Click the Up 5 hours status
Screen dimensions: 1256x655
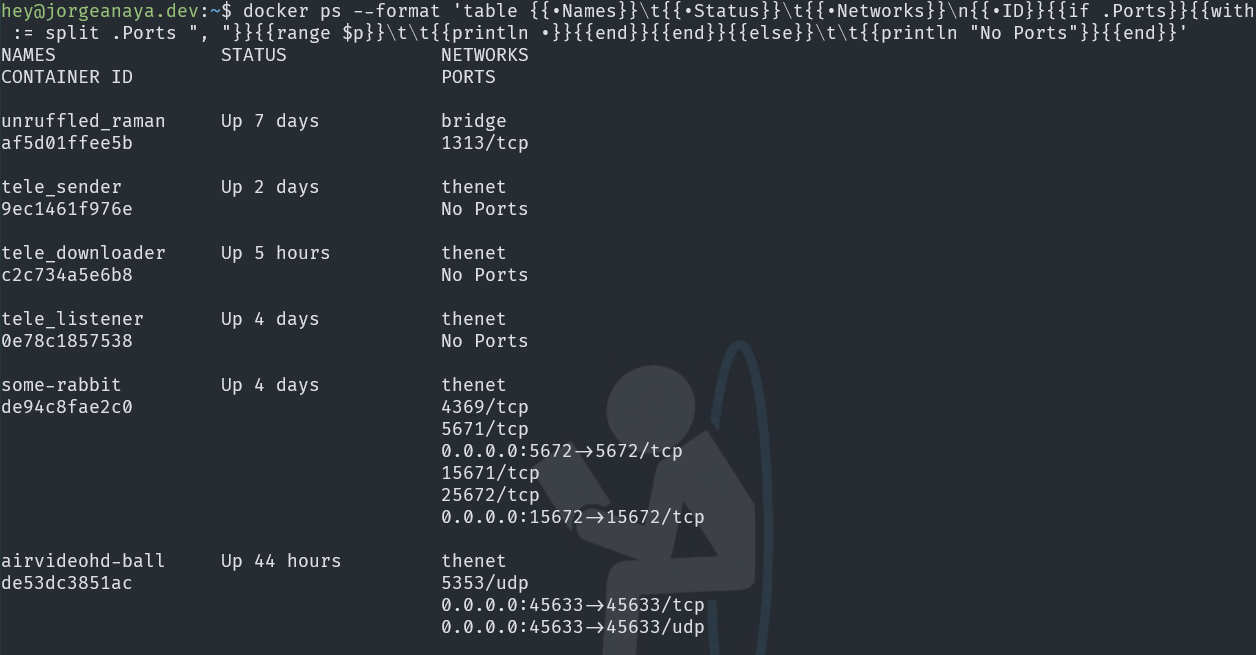(x=276, y=253)
